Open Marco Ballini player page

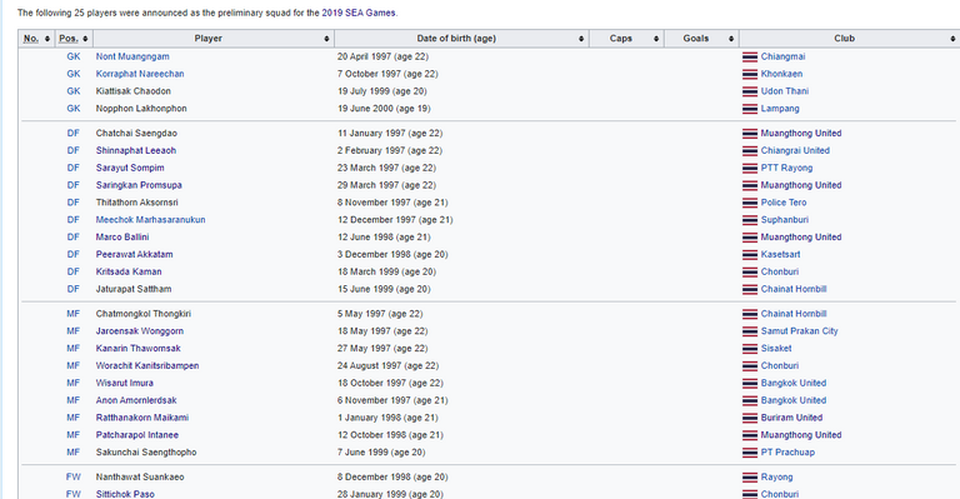[122, 237]
